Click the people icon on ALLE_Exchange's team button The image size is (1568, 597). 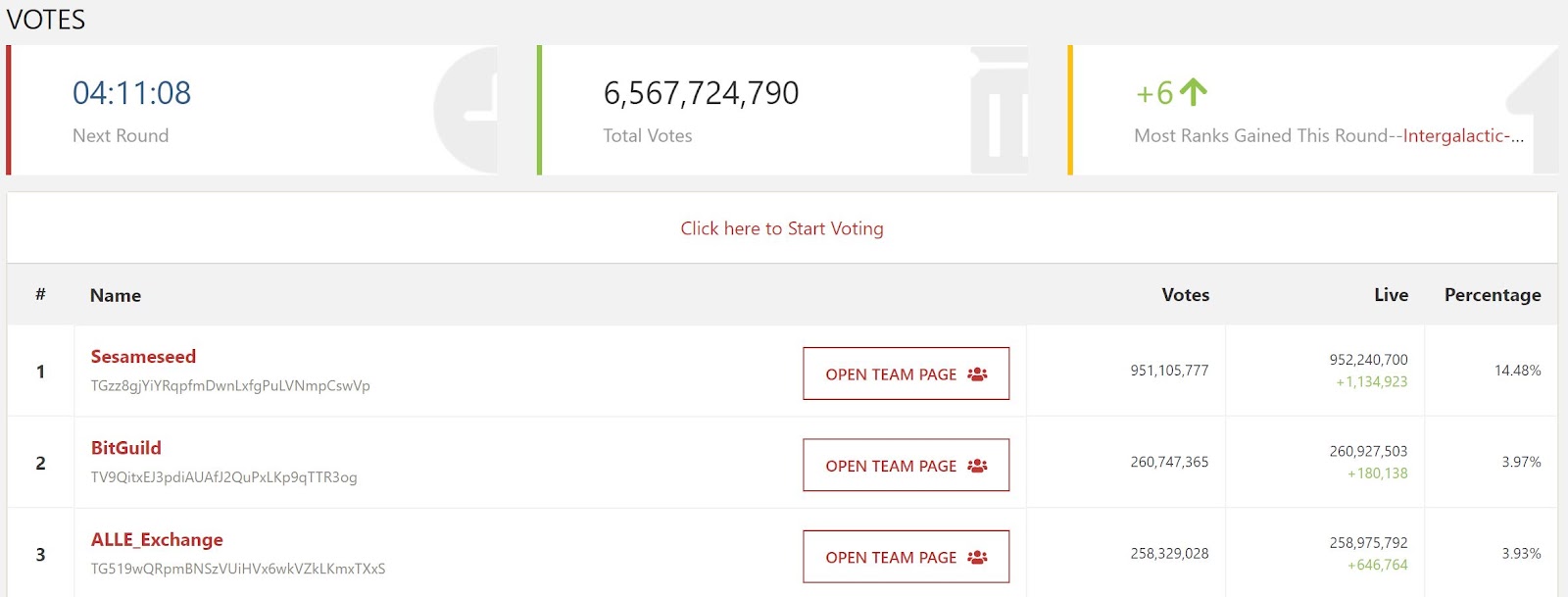point(977,557)
